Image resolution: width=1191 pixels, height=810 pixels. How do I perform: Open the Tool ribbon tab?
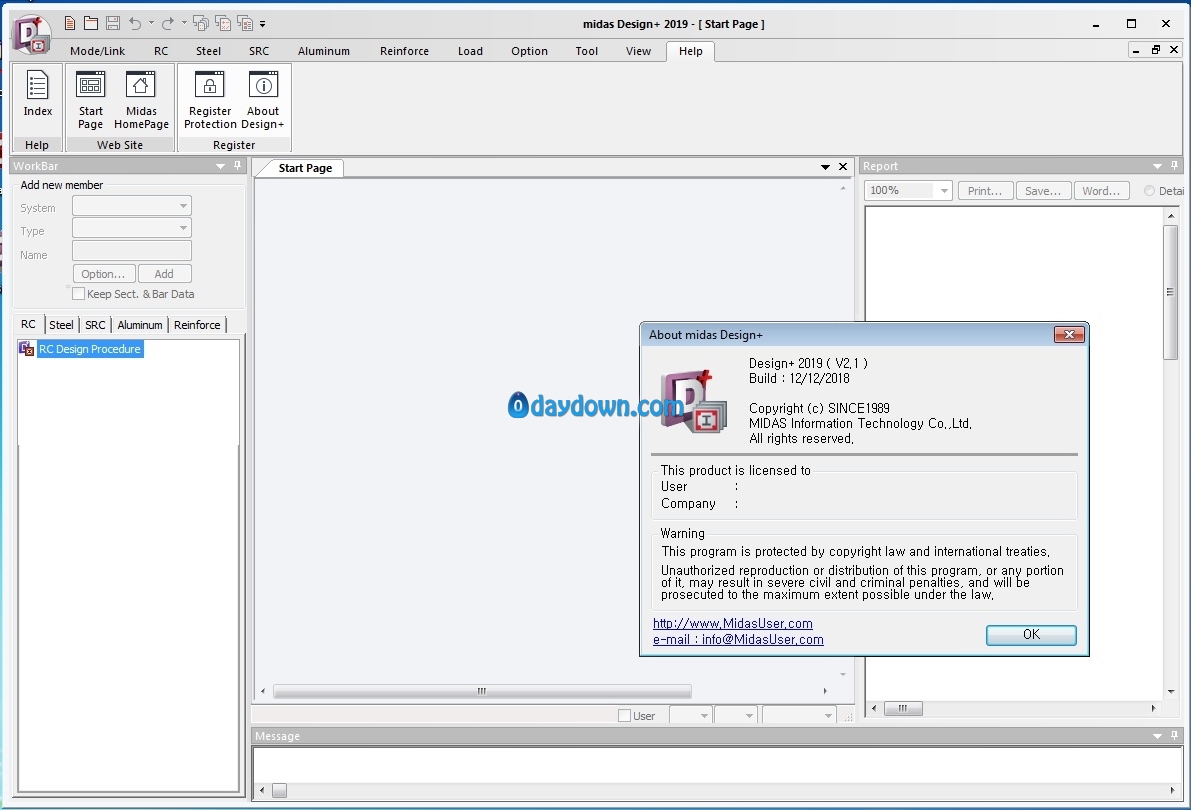point(586,51)
